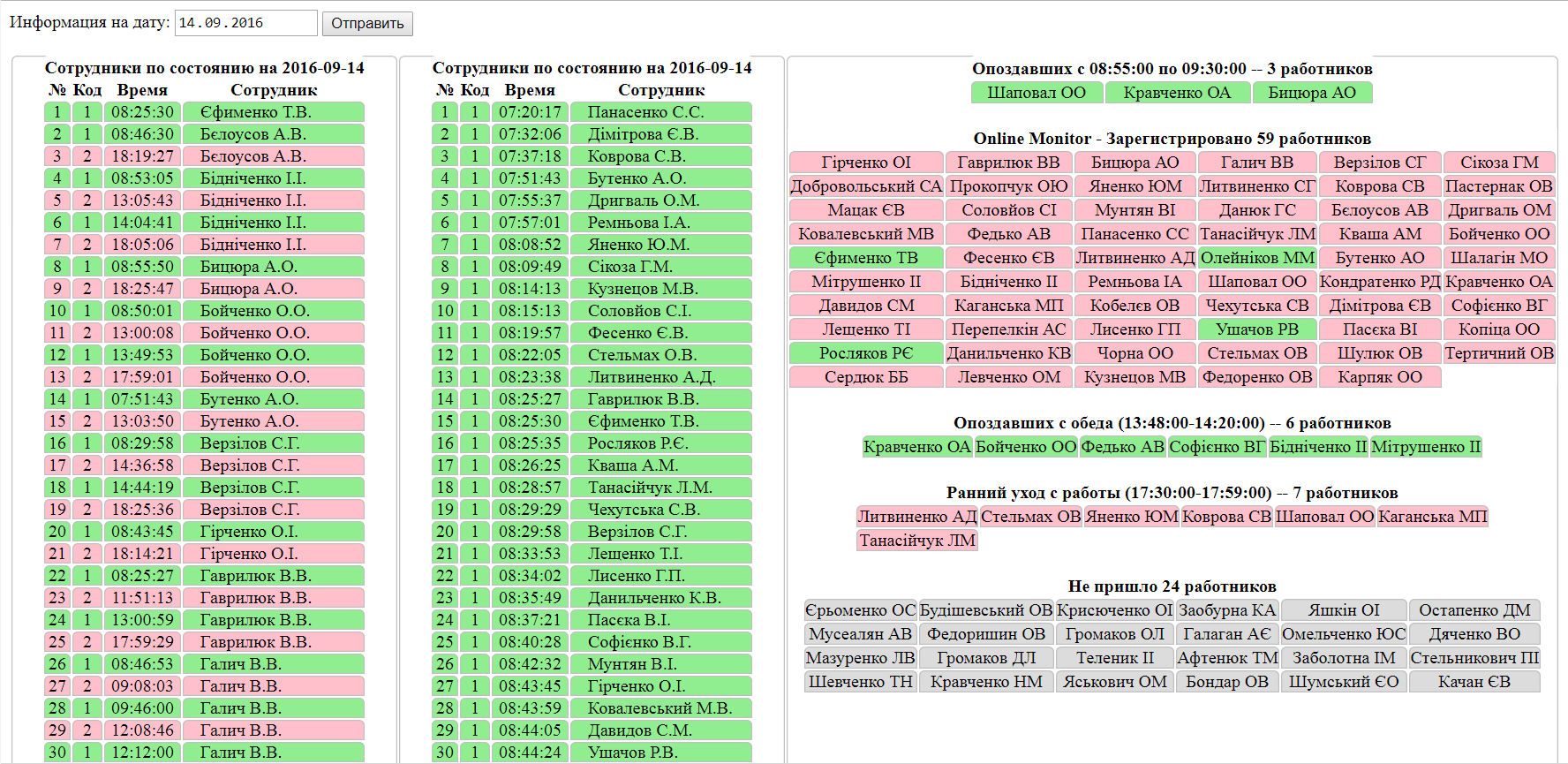The width and height of the screenshot is (1568, 764).
Task: Select the time cell 07:20:17
Action: click(529, 112)
